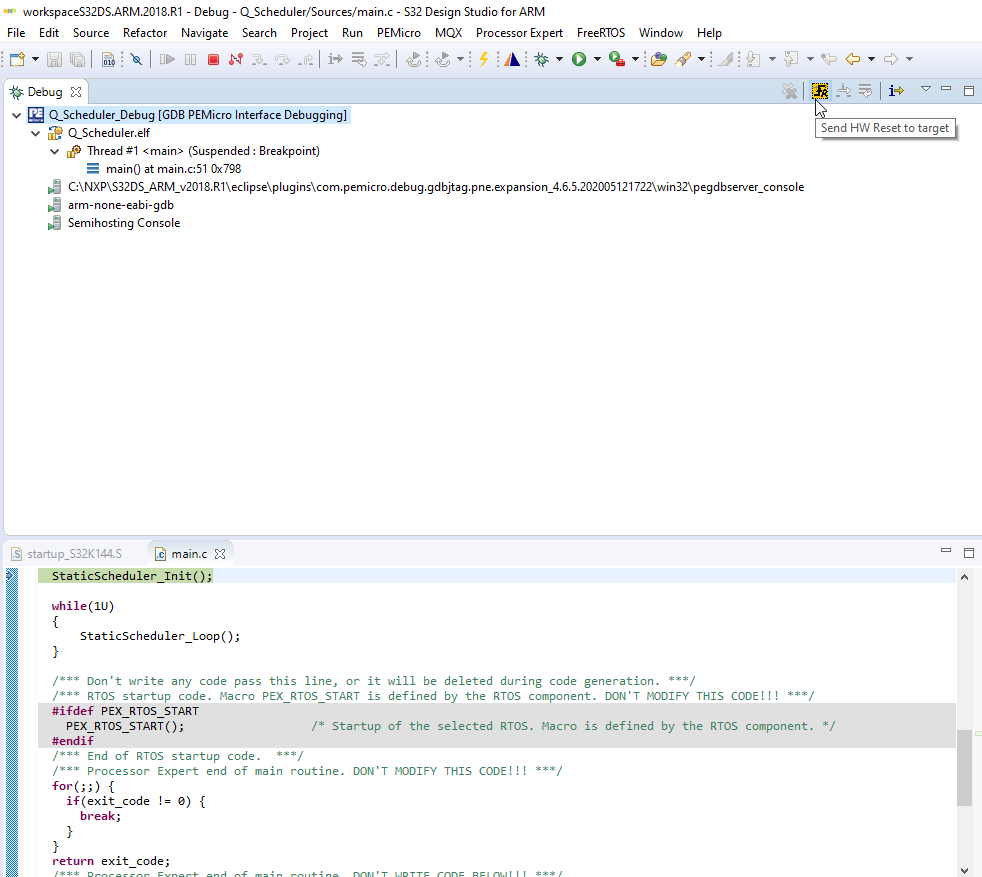Open the PEMicro menu

click(398, 33)
